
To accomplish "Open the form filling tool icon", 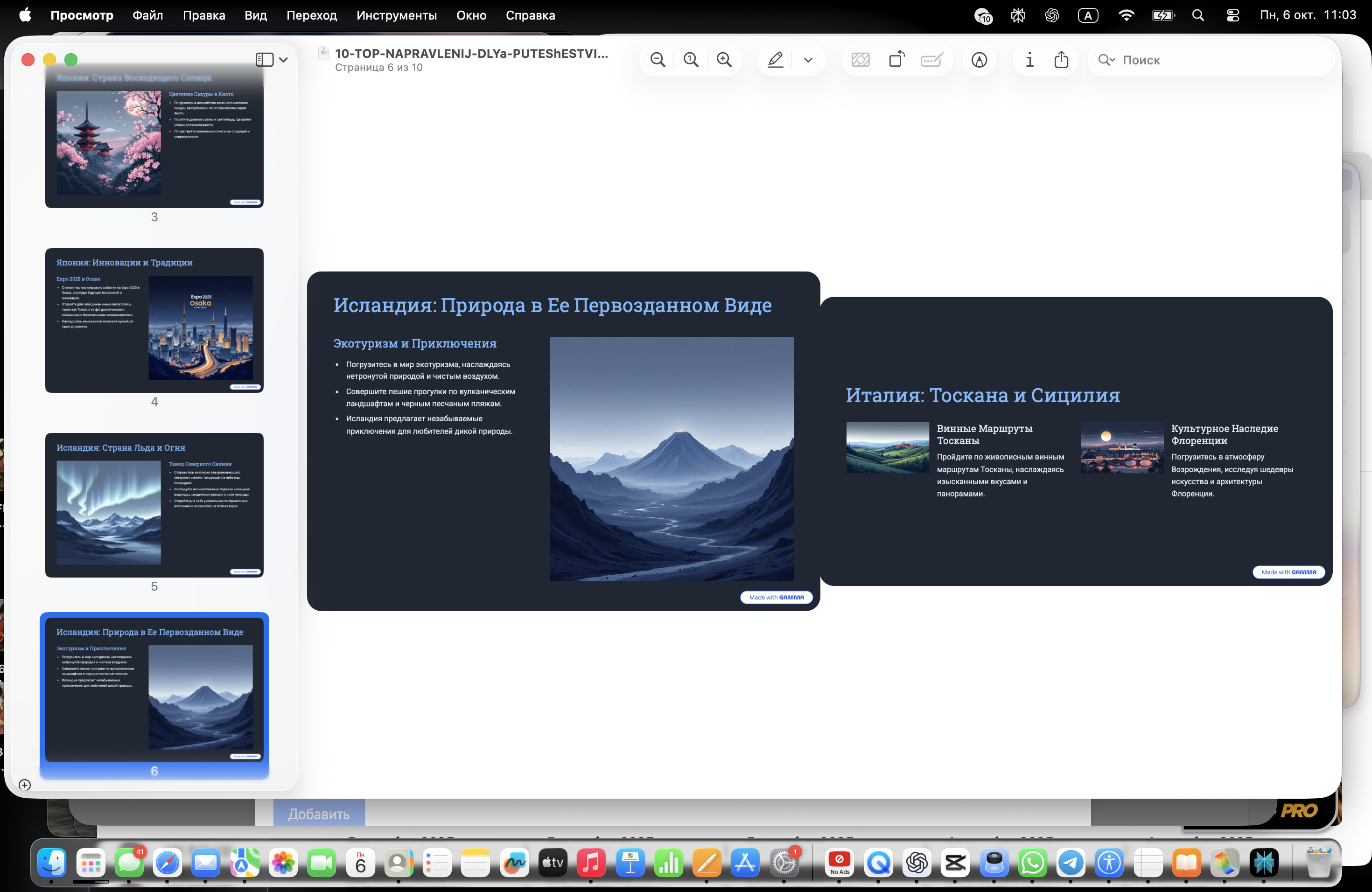I will point(931,60).
